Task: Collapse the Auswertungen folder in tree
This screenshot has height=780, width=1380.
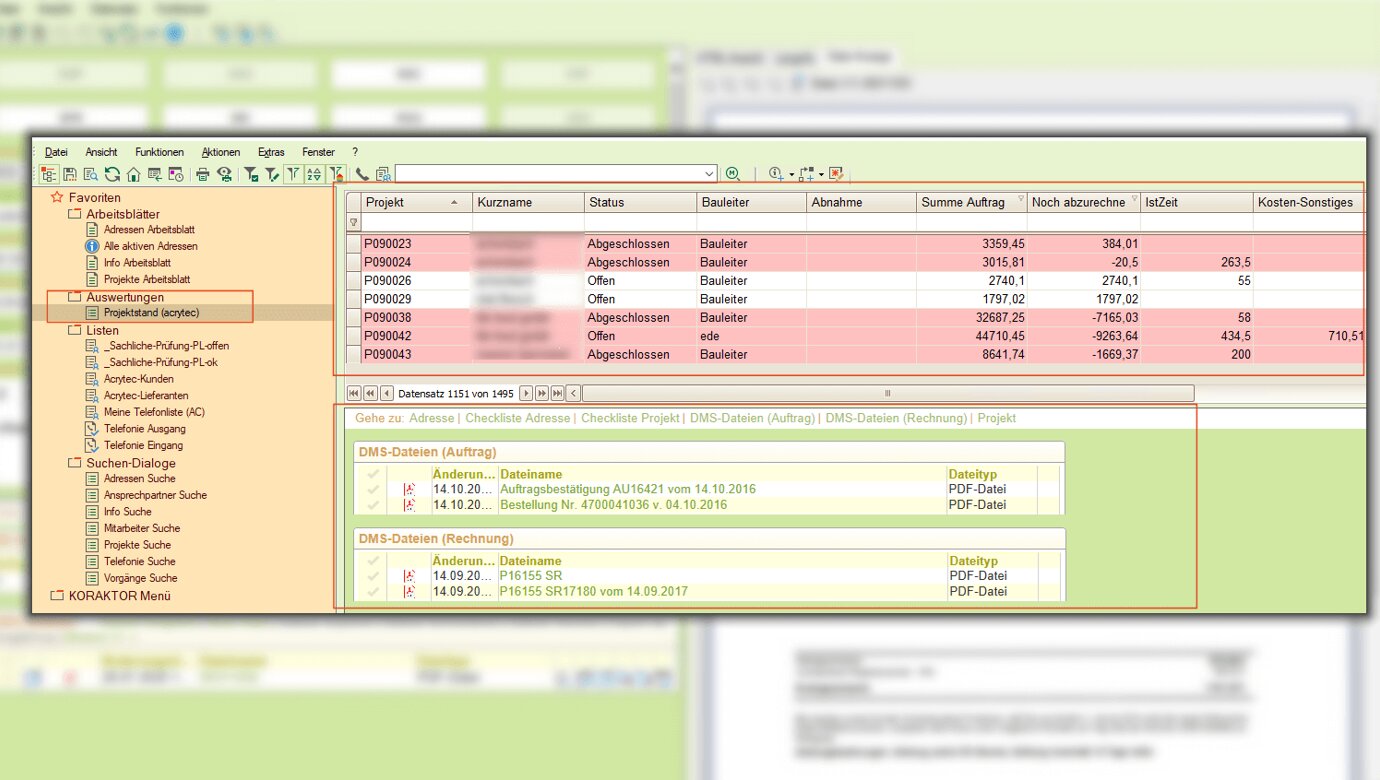Action: [x=76, y=297]
